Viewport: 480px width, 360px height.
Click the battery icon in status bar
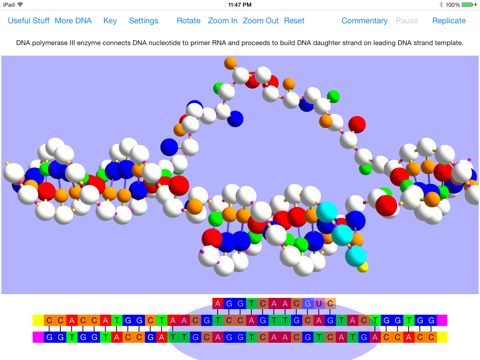(468, 5)
